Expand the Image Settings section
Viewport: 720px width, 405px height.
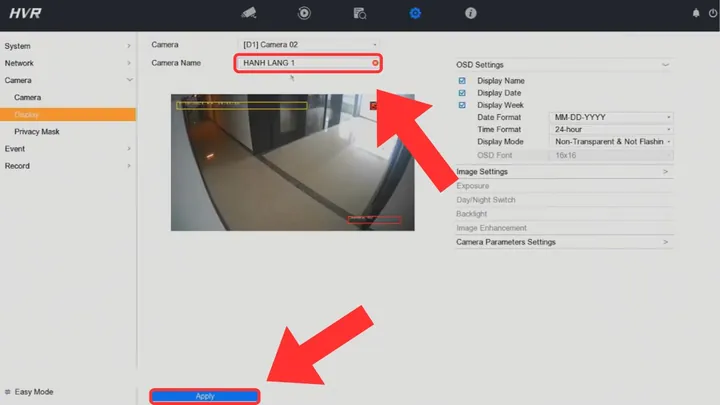[x=564, y=171]
